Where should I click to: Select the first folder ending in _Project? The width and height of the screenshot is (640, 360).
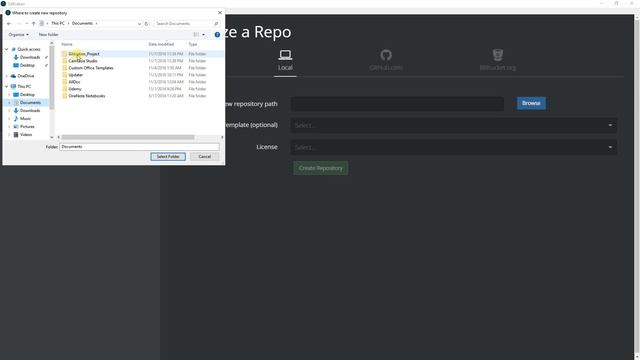tap(84, 54)
